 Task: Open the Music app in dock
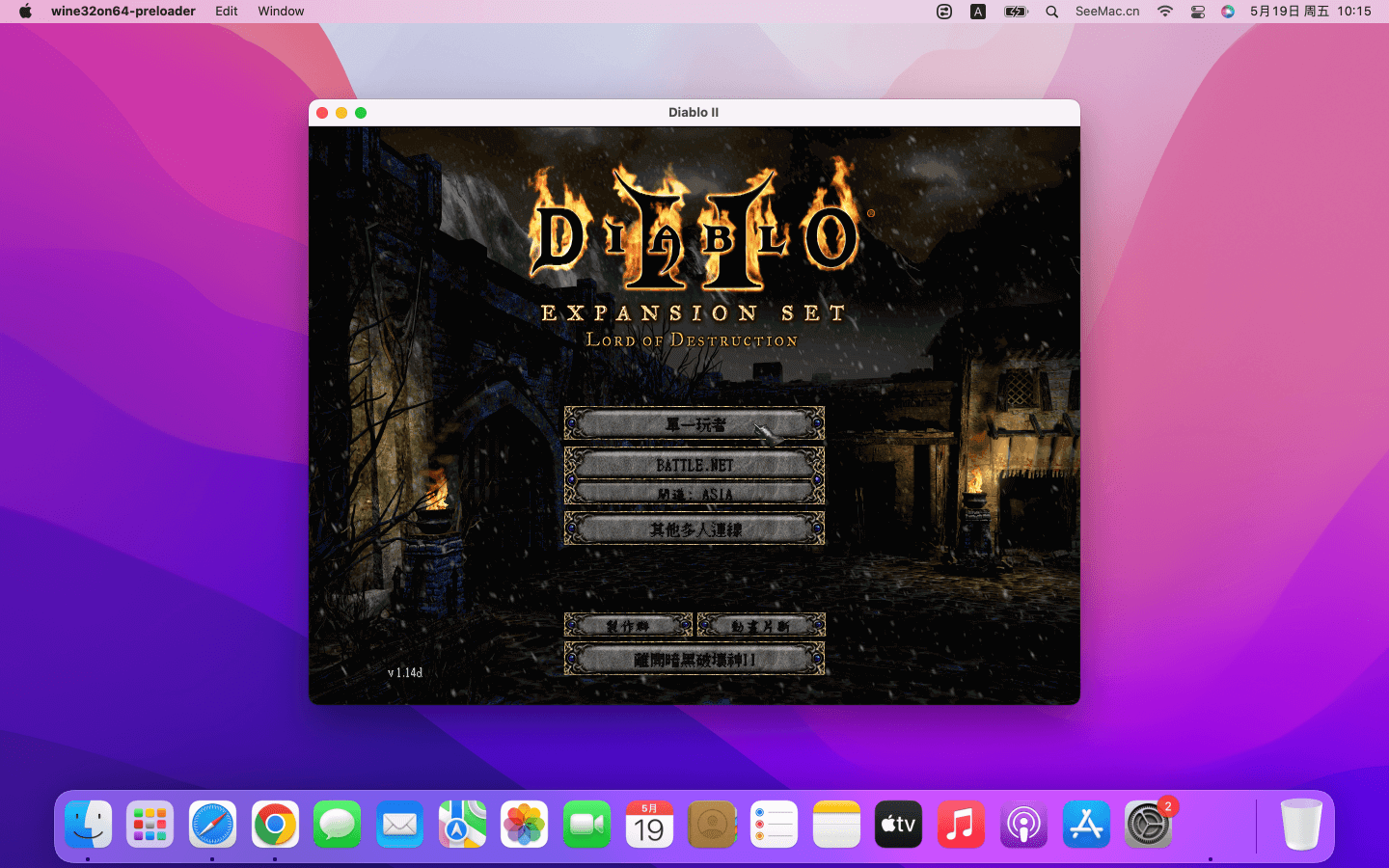point(961,825)
